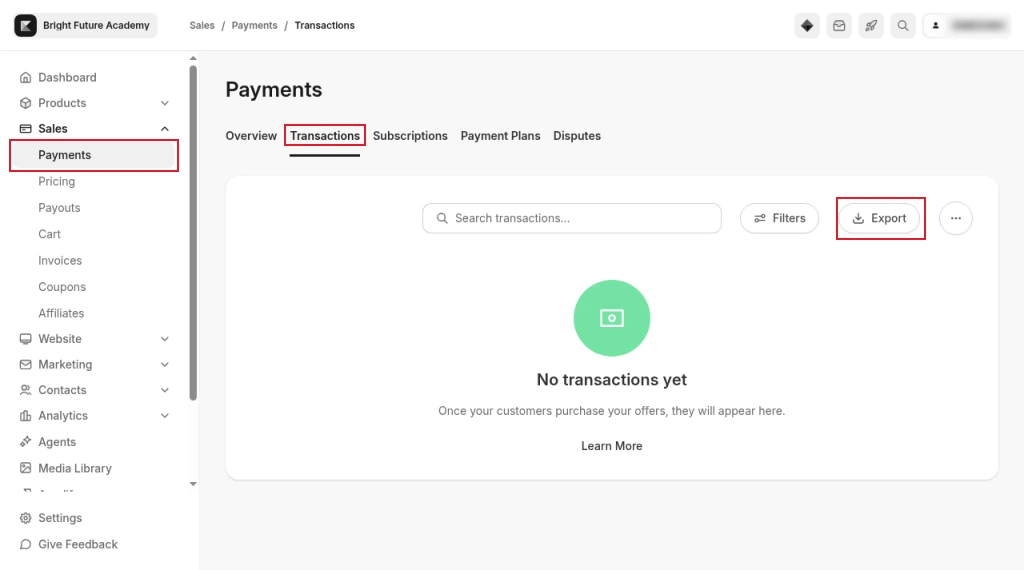Click the sidebar scrollbar thumb

coord(193,232)
